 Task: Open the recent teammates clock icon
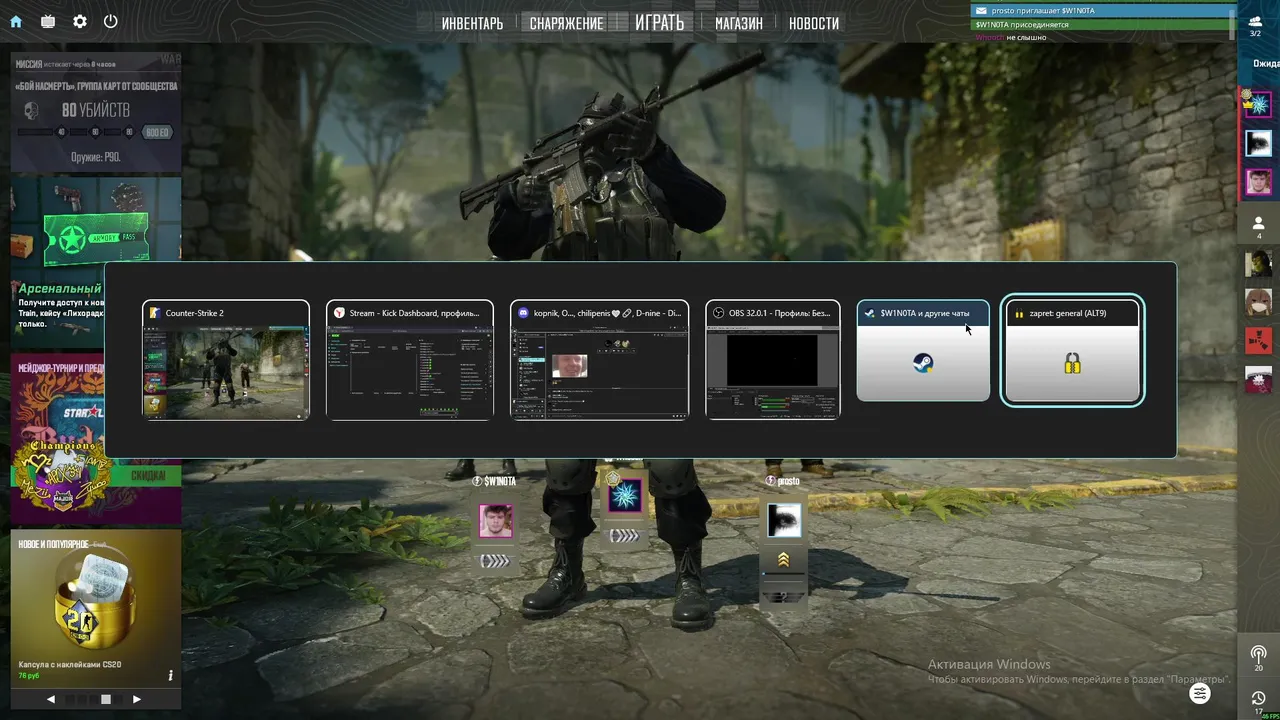click(1258, 700)
